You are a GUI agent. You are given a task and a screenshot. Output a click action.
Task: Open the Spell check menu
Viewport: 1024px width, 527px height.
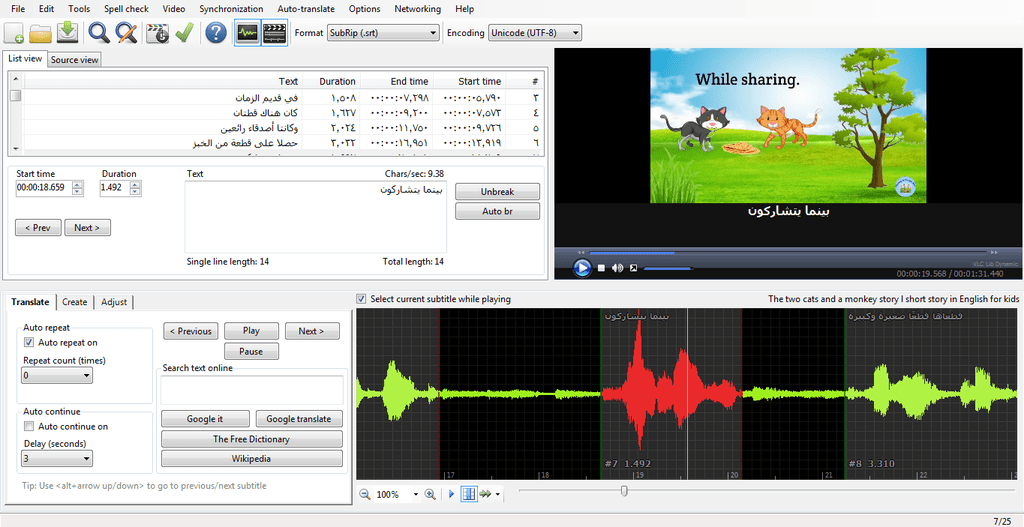(x=127, y=9)
